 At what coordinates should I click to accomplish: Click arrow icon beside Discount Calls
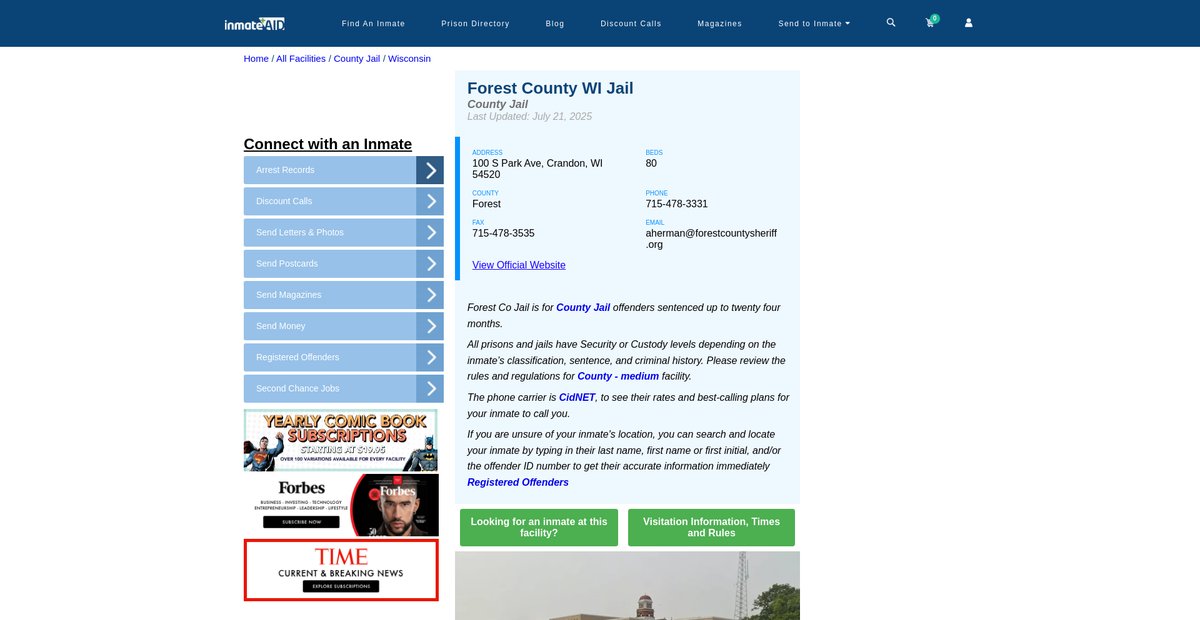coord(430,201)
